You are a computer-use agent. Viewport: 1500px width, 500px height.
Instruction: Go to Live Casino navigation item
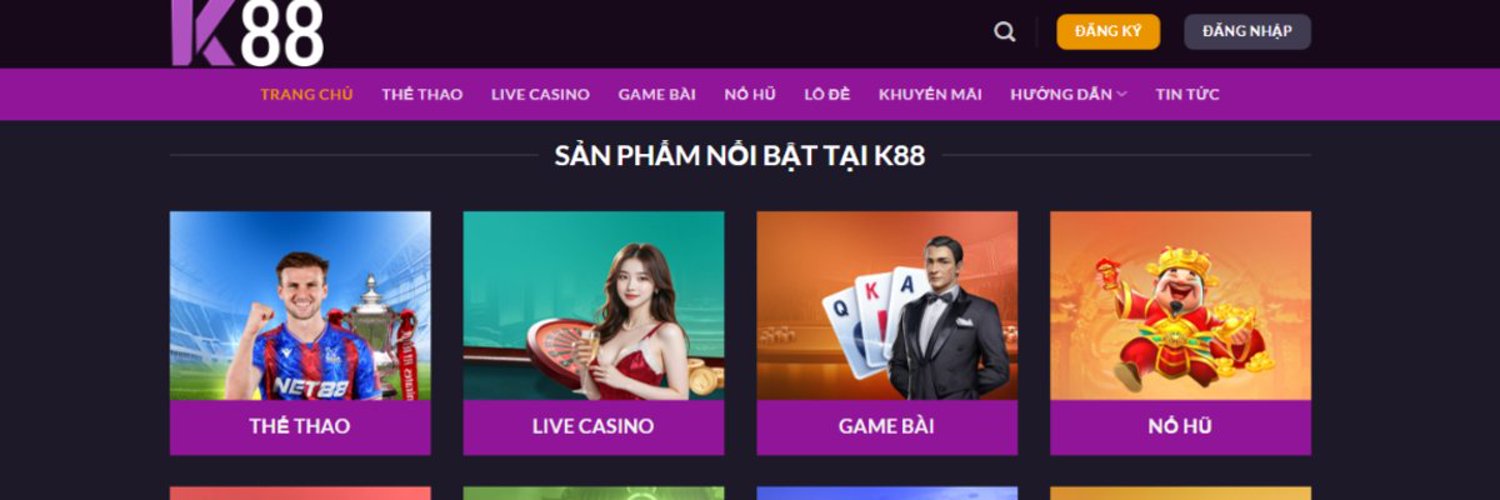[540, 94]
